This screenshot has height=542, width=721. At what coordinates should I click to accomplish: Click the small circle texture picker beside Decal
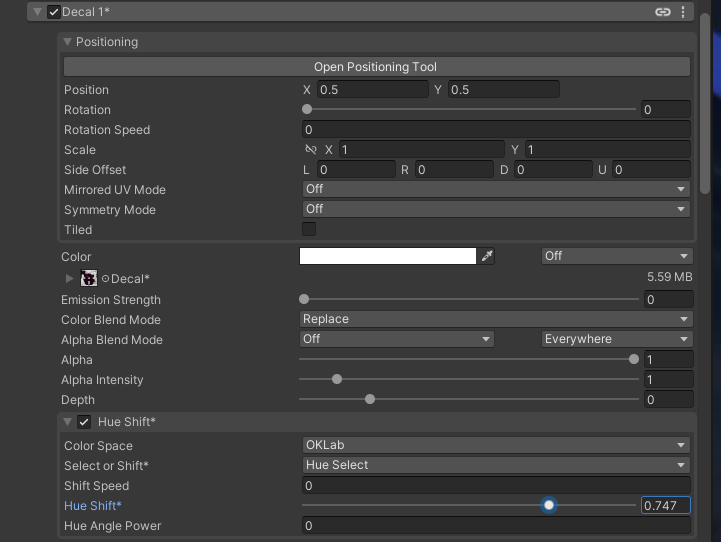click(x=105, y=279)
